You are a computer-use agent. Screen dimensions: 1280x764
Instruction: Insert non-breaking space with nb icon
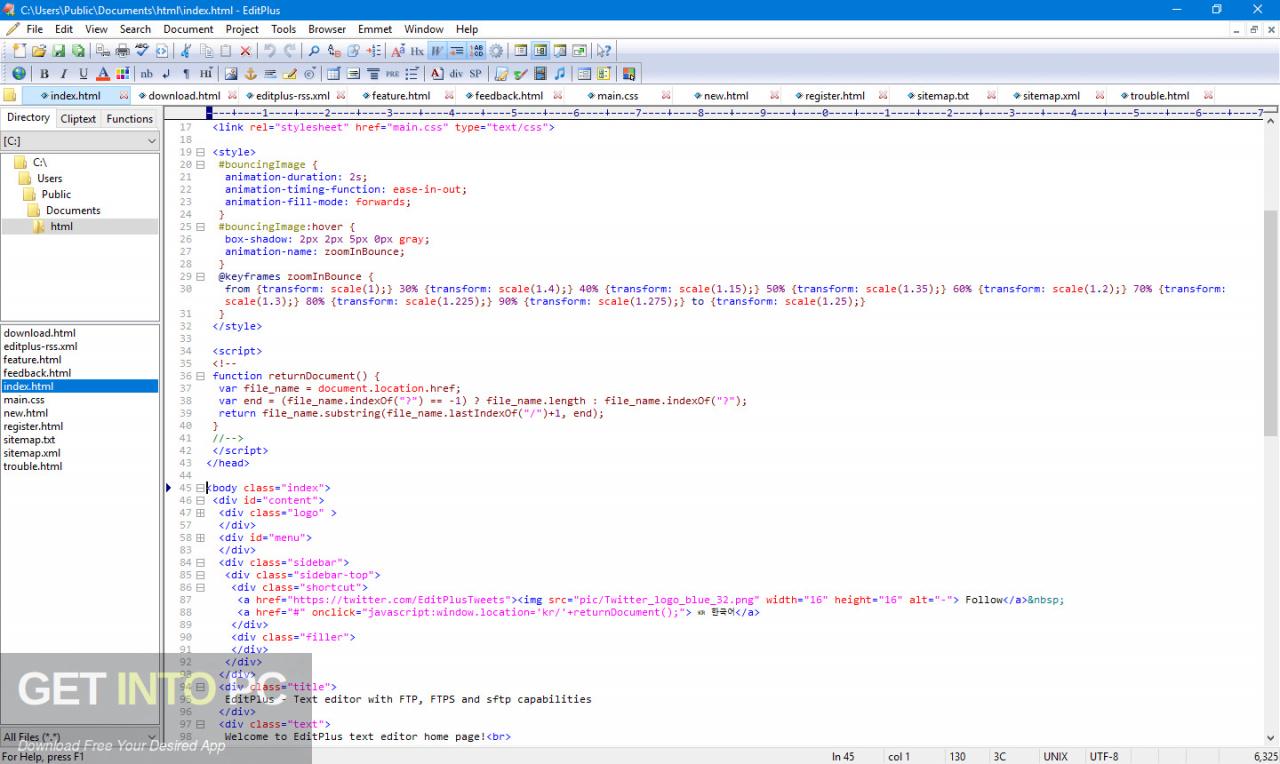[146, 73]
